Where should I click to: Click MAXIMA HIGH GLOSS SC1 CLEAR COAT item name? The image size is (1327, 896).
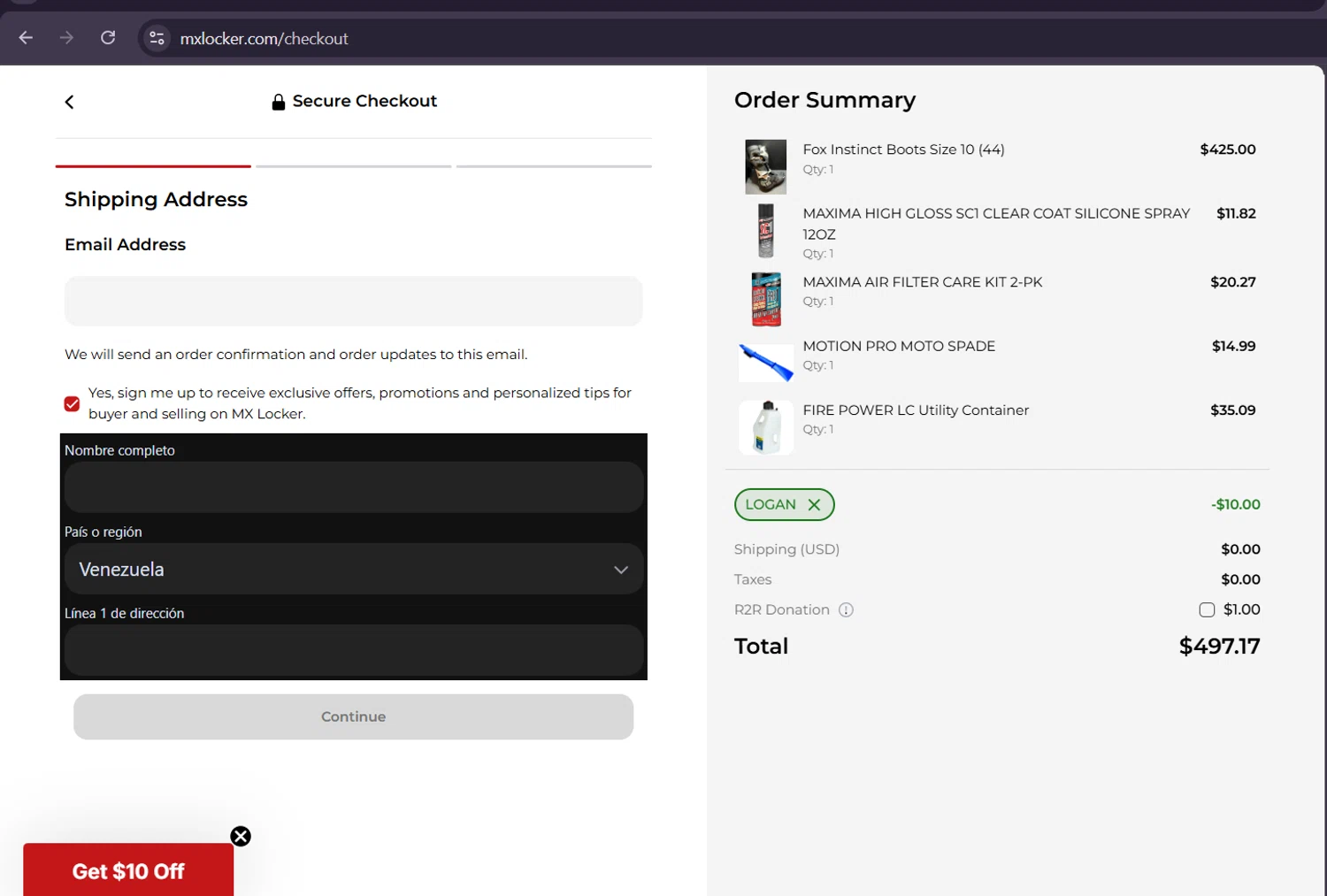click(996, 223)
